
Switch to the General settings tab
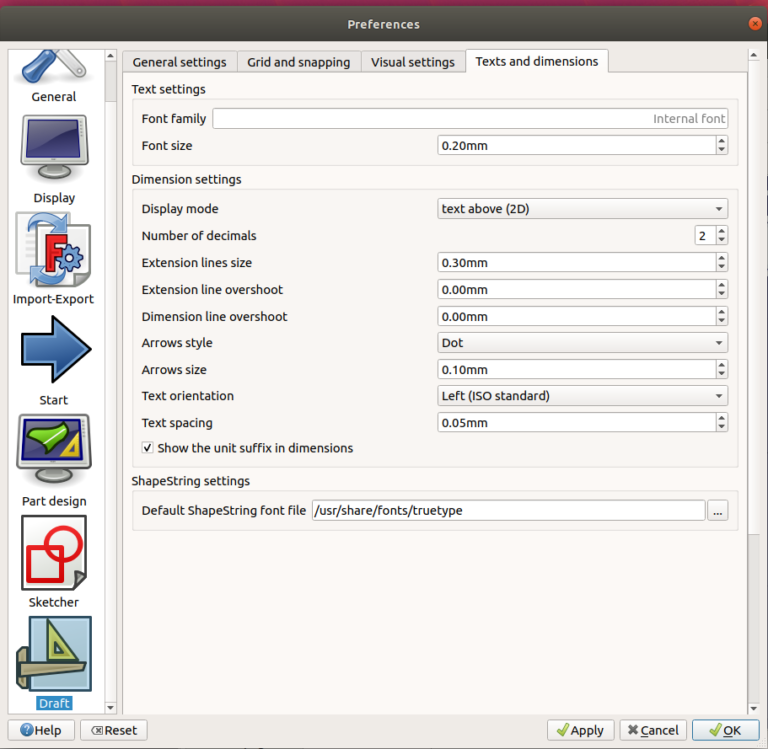click(180, 62)
